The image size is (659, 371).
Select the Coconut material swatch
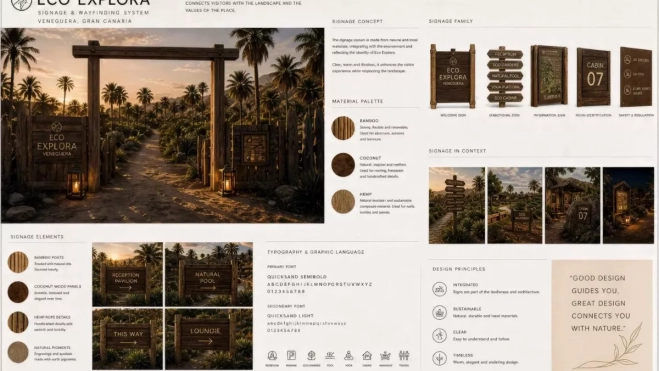point(343,165)
